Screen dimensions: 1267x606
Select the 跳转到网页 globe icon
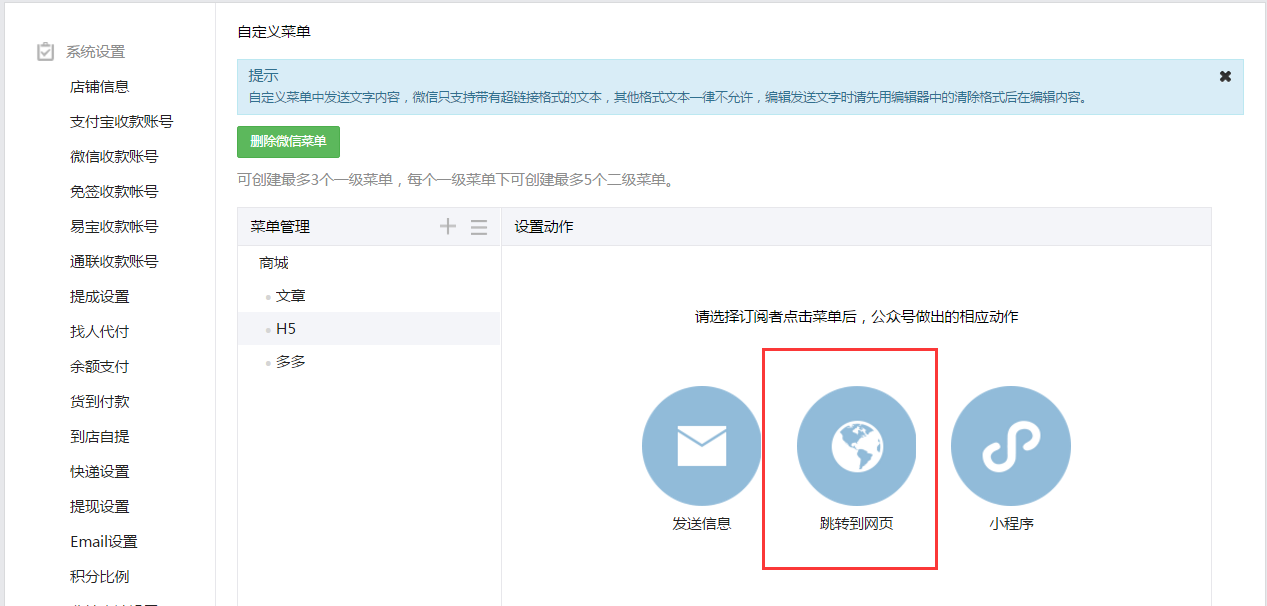coord(856,445)
